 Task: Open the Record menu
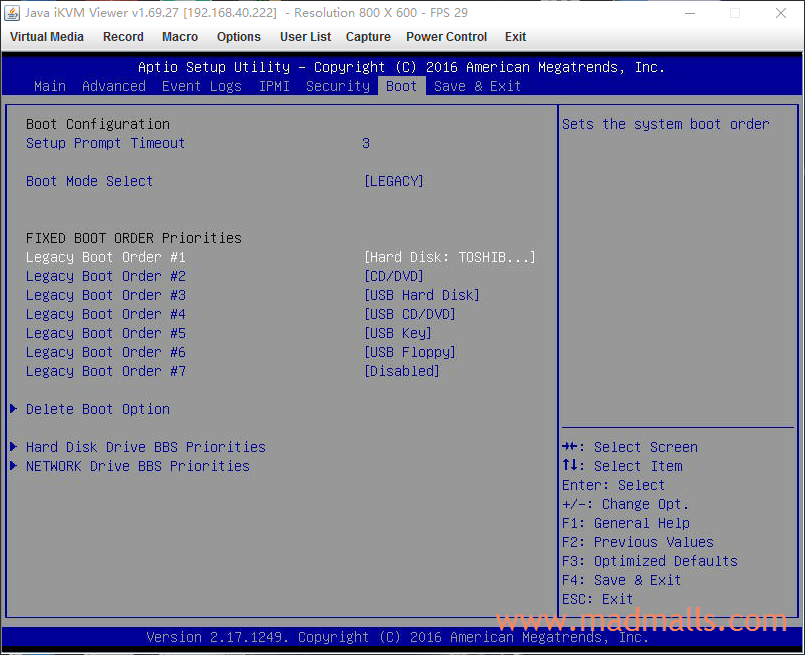click(123, 37)
